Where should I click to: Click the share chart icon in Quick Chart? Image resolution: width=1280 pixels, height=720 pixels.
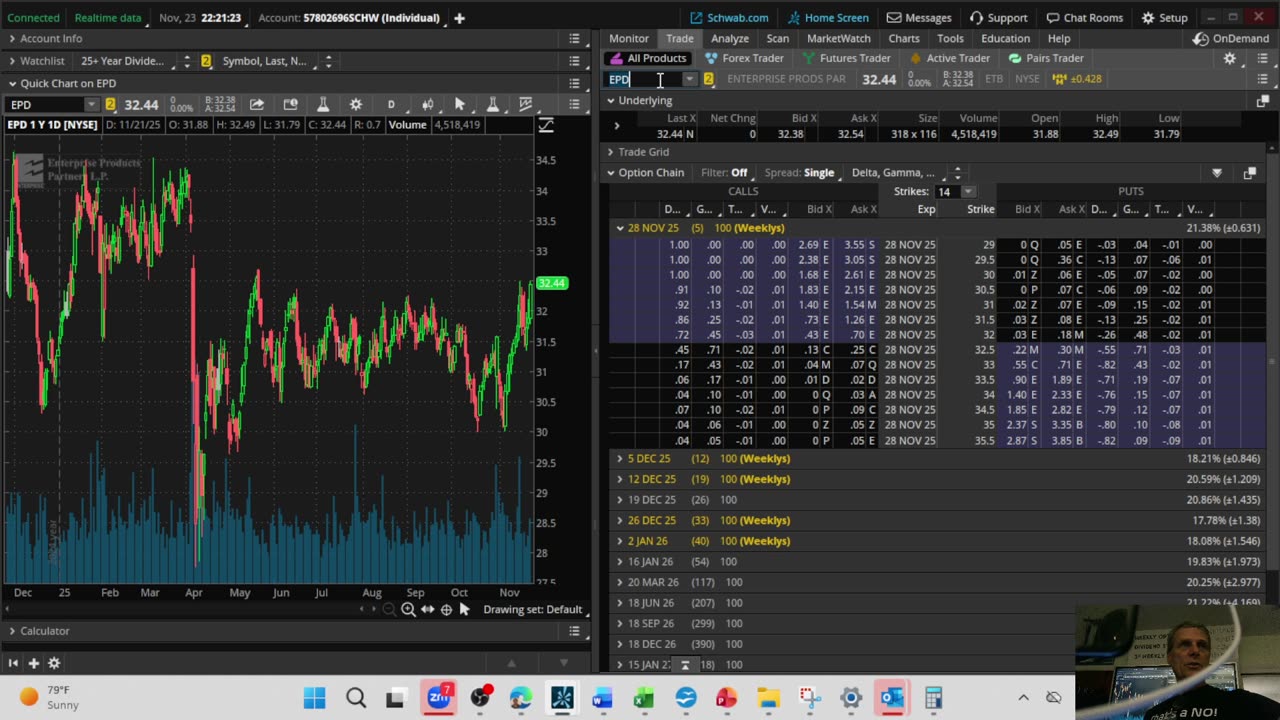pos(257,105)
